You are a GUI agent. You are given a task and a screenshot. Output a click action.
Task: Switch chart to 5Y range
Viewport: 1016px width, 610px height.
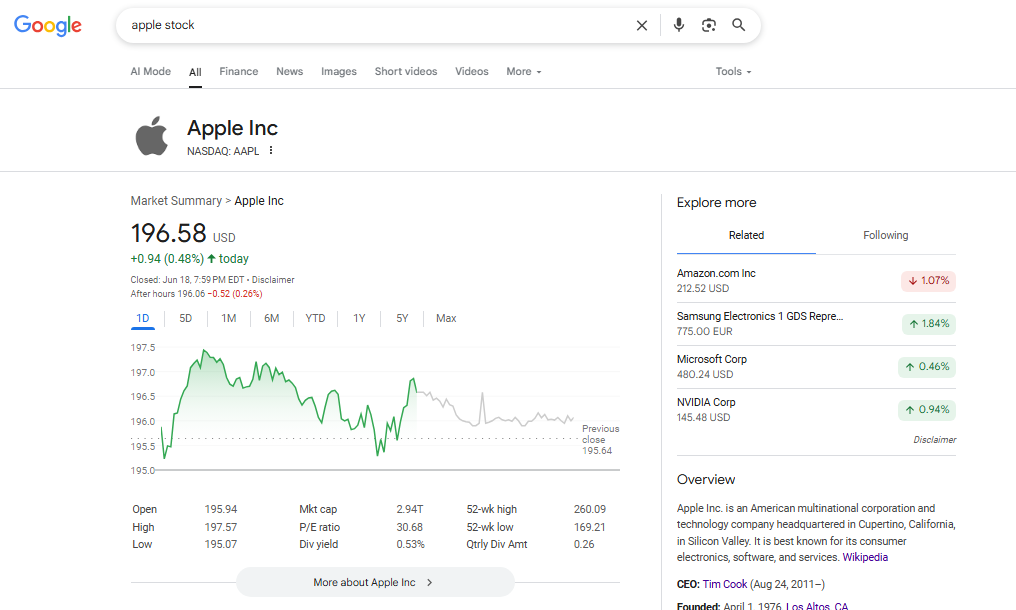click(x=402, y=318)
